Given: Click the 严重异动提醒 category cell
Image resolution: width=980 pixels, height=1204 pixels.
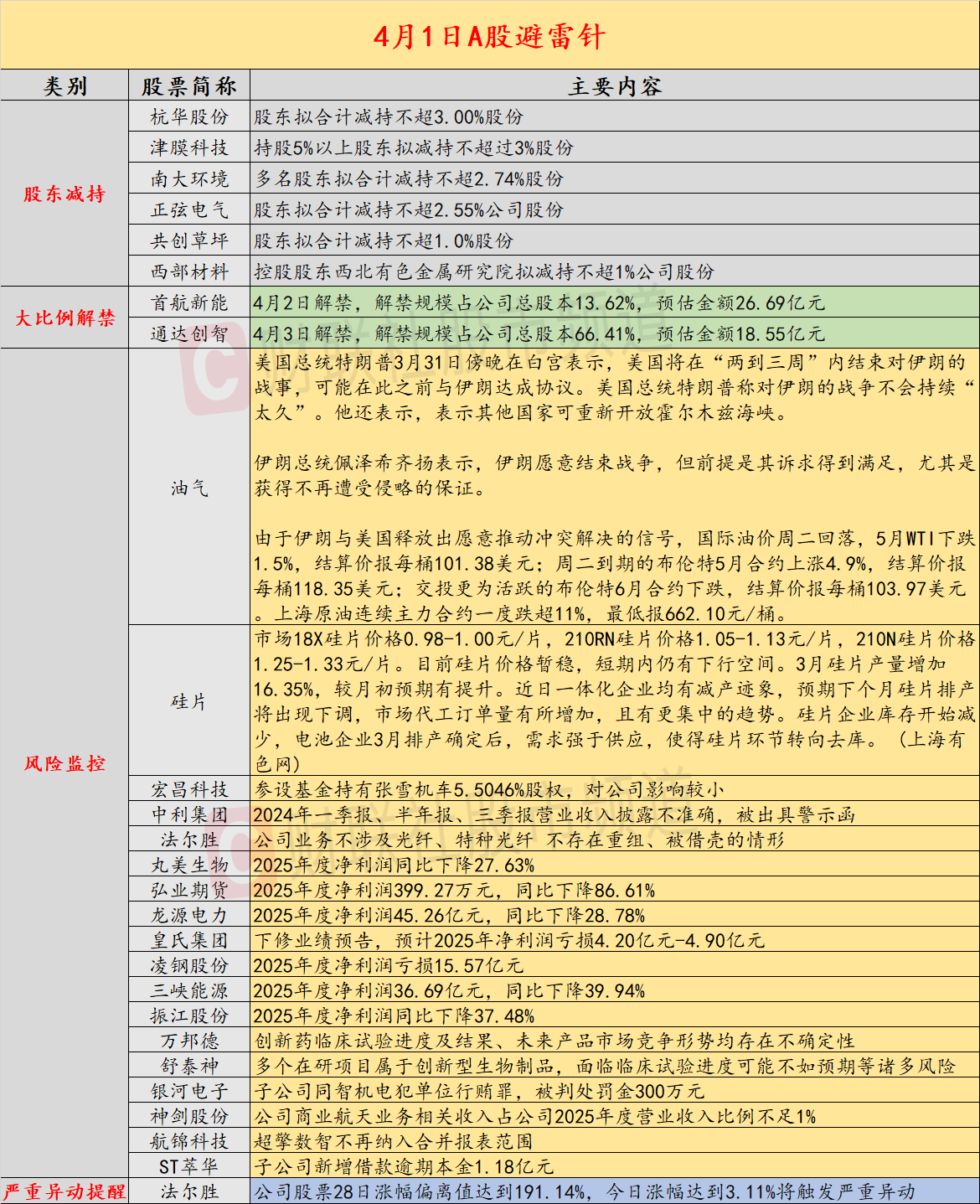Looking at the screenshot, I should (x=64, y=1191).
